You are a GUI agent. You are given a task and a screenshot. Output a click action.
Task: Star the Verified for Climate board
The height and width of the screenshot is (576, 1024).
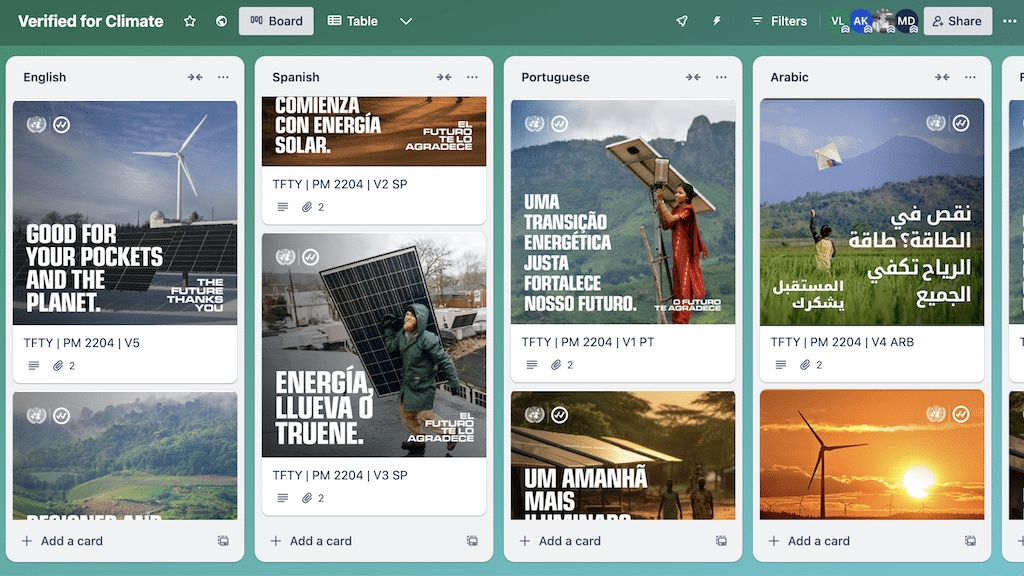coord(190,21)
